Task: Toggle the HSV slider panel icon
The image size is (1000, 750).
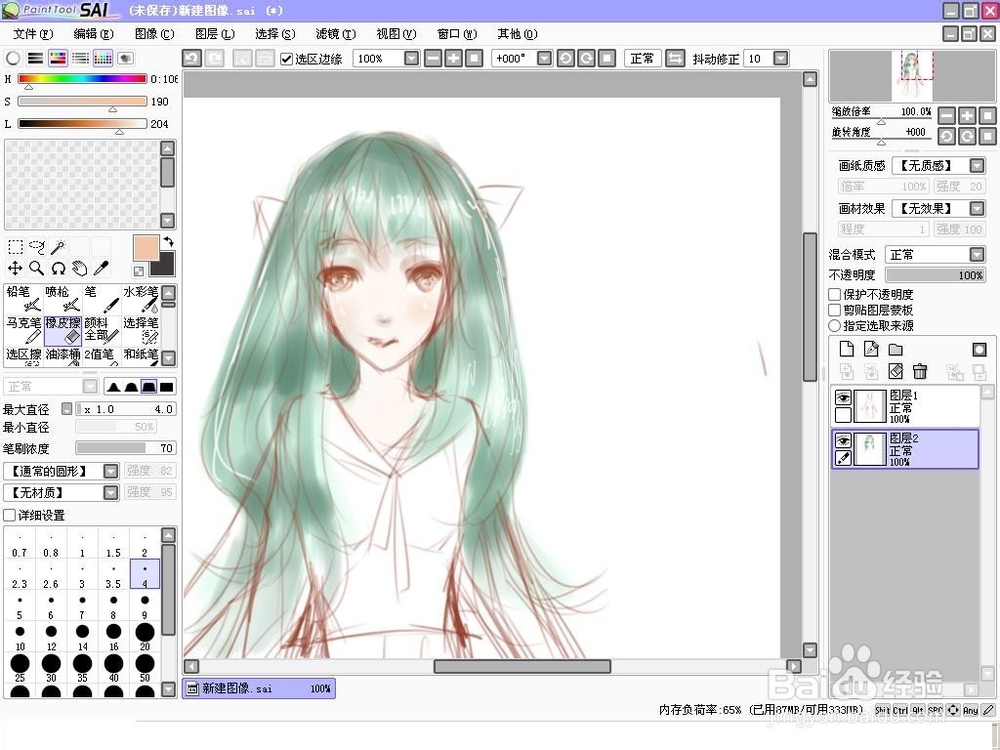Action: tap(58, 59)
